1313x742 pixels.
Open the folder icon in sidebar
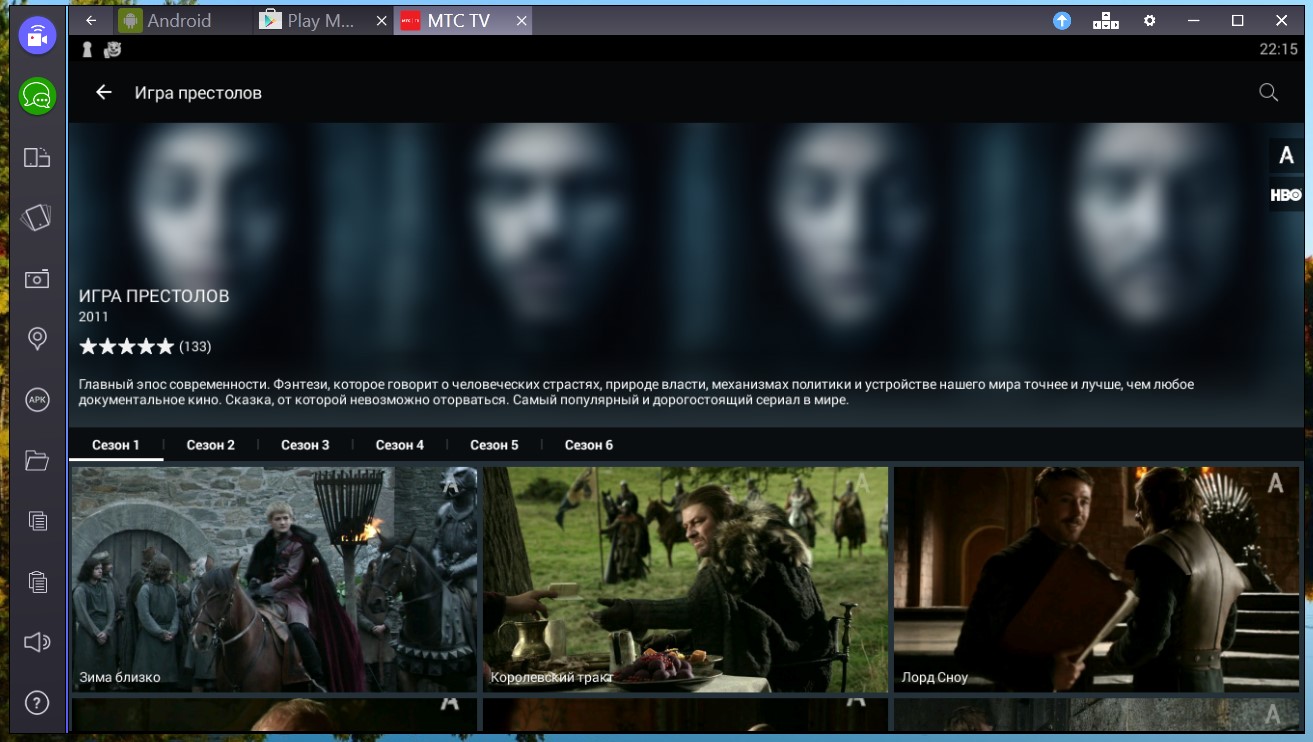(x=37, y=460)
